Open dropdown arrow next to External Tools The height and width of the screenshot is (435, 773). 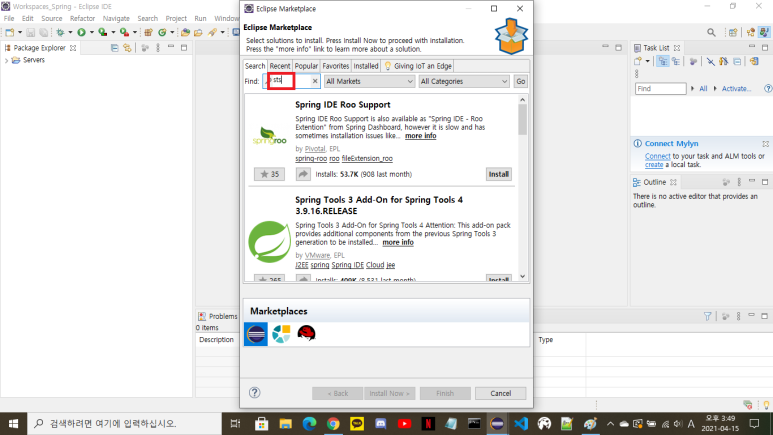click(x=135, y=33)
